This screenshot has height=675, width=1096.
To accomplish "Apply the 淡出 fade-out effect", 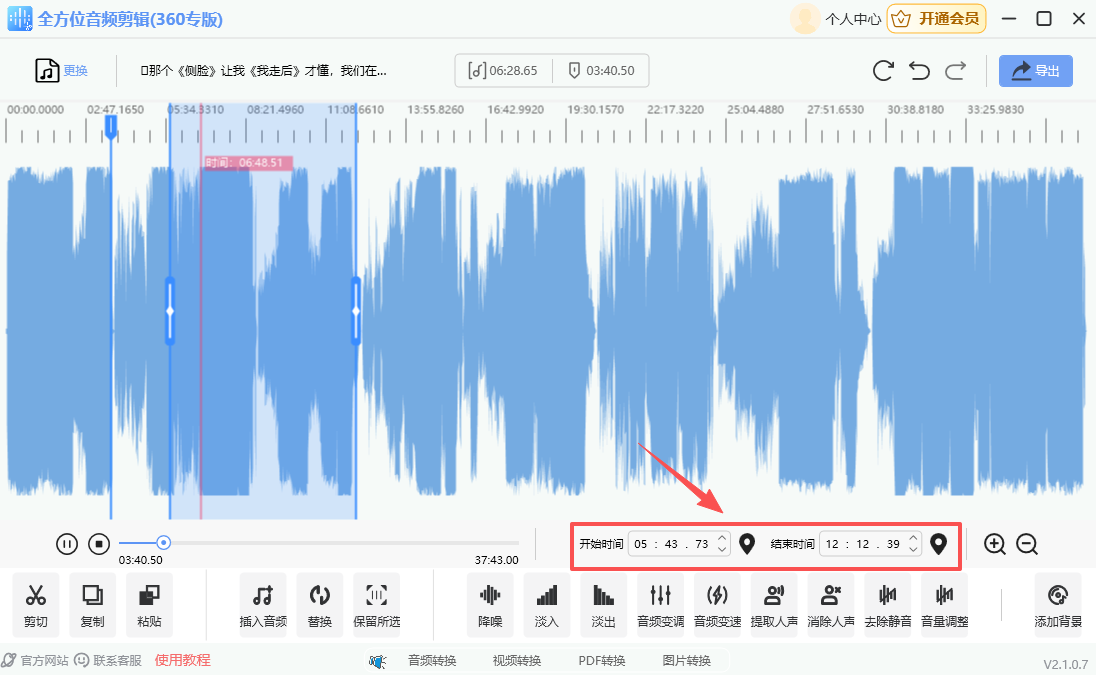I will click(603, 604).
